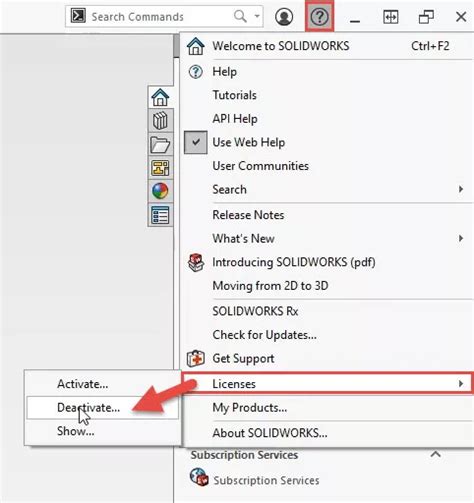Viewport: 474px width, 503px height.
Task: Click the Help question mark icon in menu
Action: coord(196,72)
